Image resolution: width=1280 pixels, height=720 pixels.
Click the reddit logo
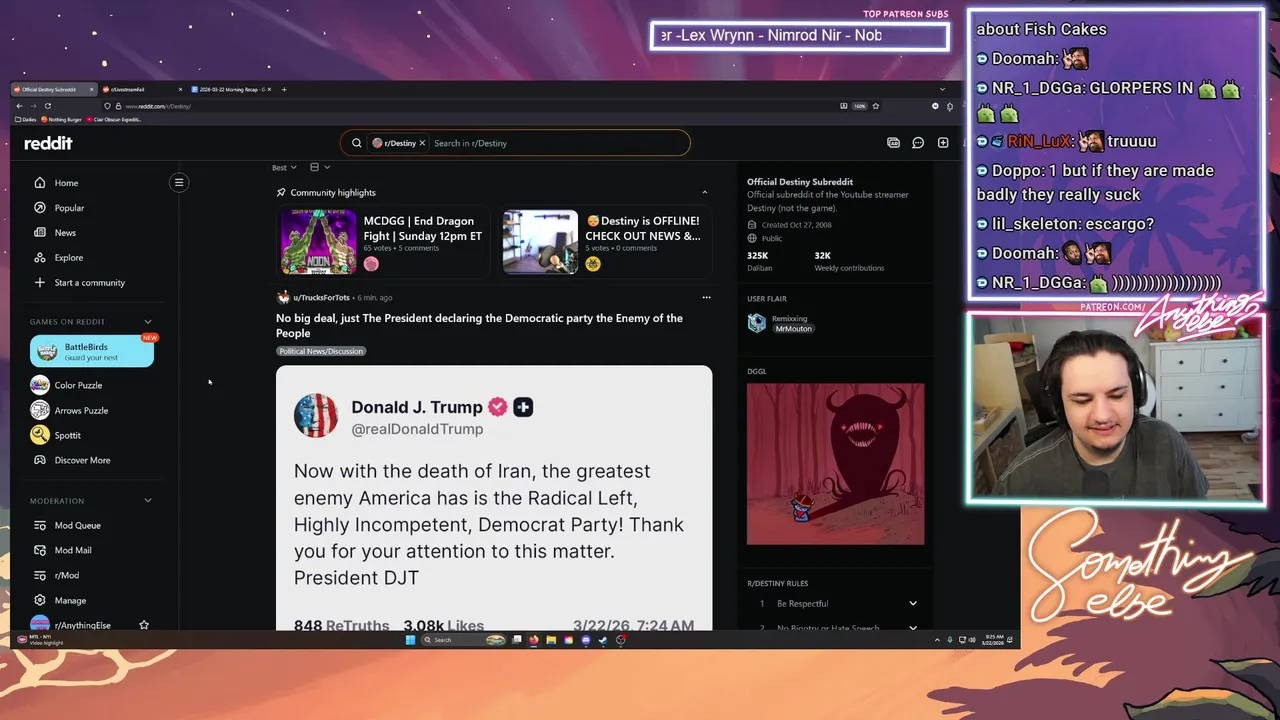point(48,143)
